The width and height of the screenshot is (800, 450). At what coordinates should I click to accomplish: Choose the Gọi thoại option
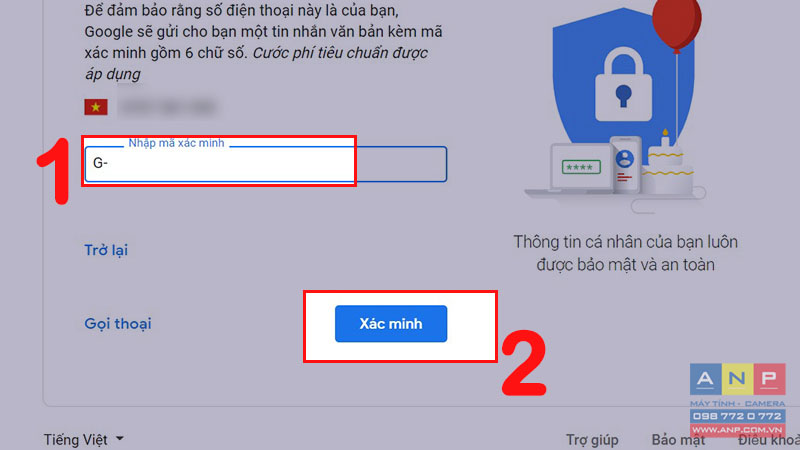pyautogui.click(x=118, y=323)
